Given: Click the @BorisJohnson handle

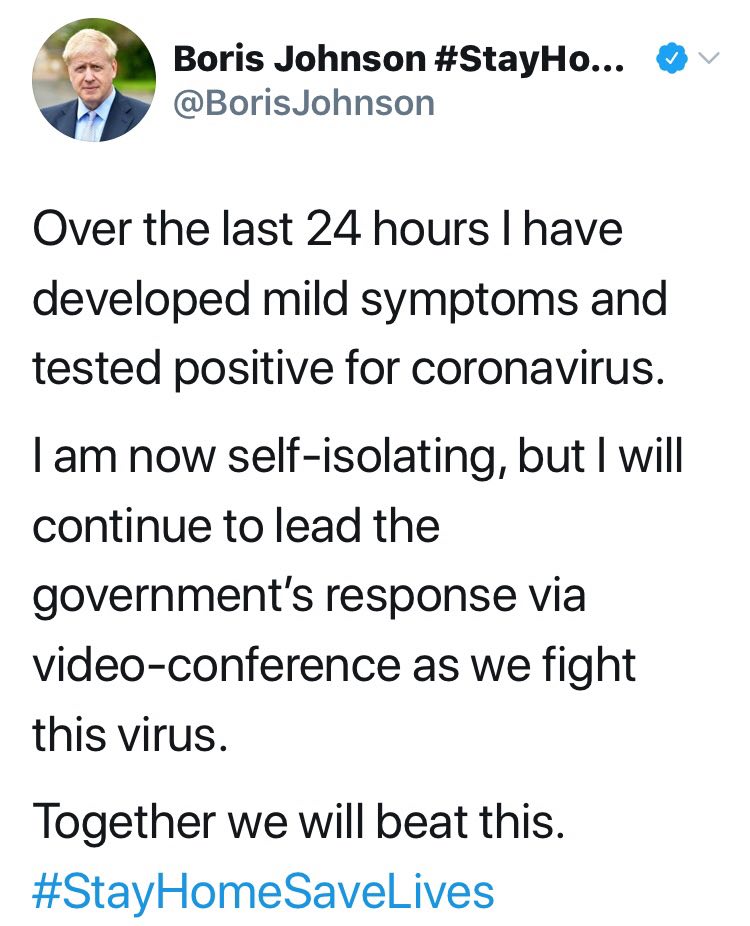Looking at the screenshot, I should 304,102.
